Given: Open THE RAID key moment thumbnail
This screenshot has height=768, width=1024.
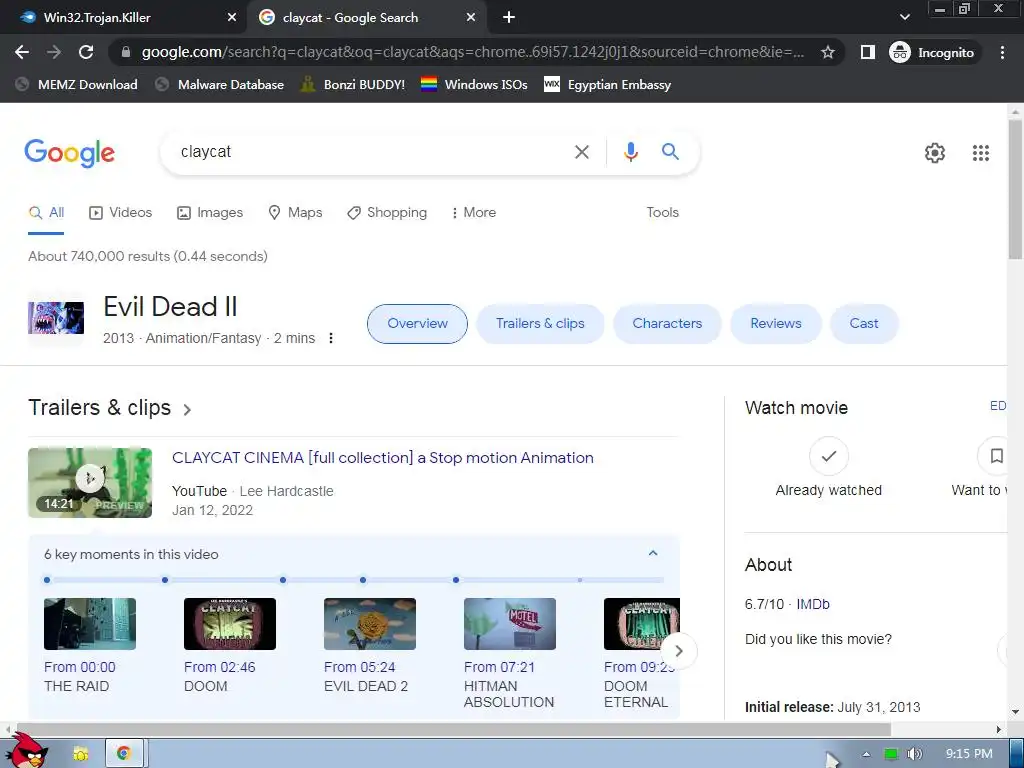Looking at the screenshot, I should (x=90, y=624).
